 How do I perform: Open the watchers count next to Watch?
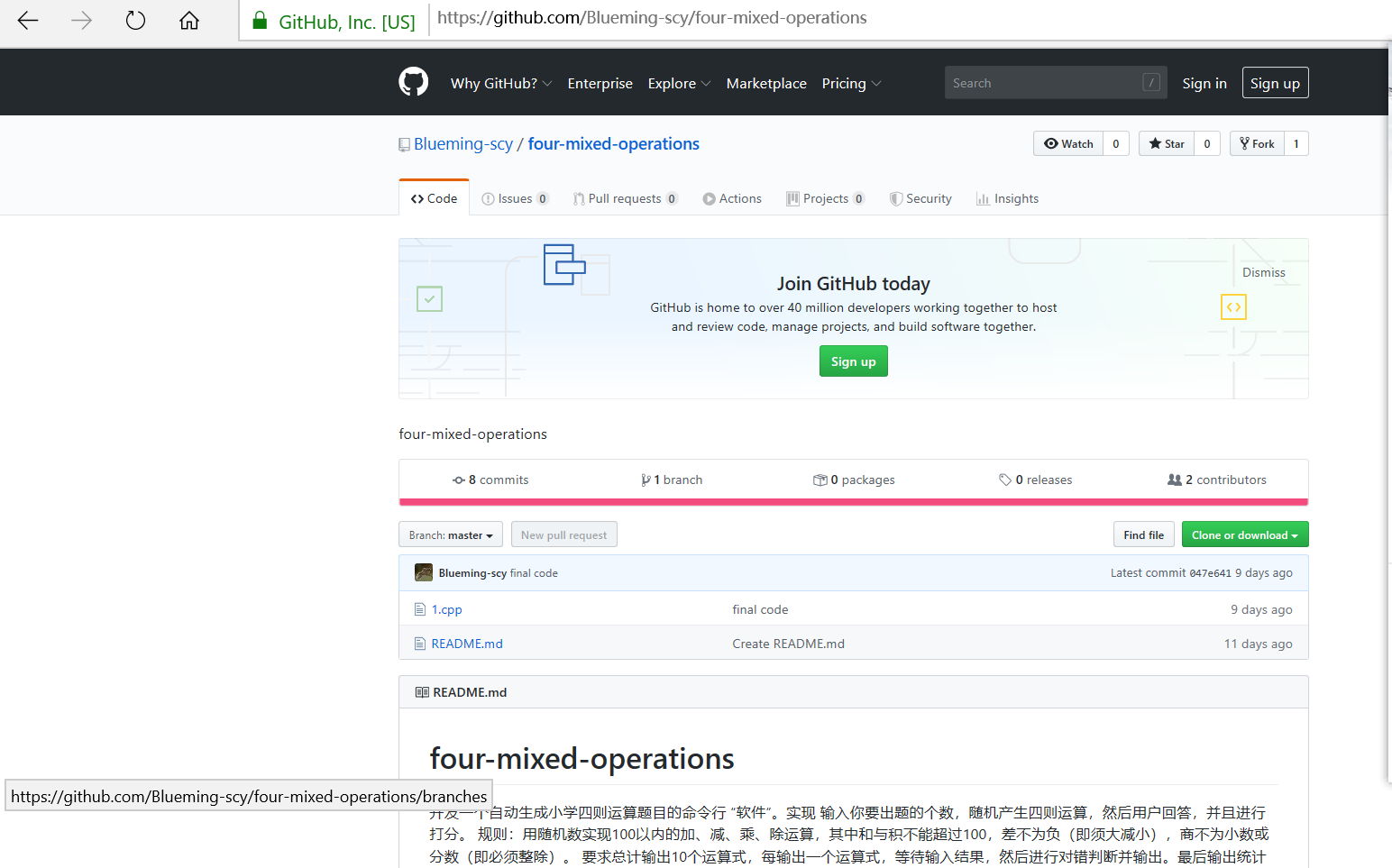tap(1116, 143)
